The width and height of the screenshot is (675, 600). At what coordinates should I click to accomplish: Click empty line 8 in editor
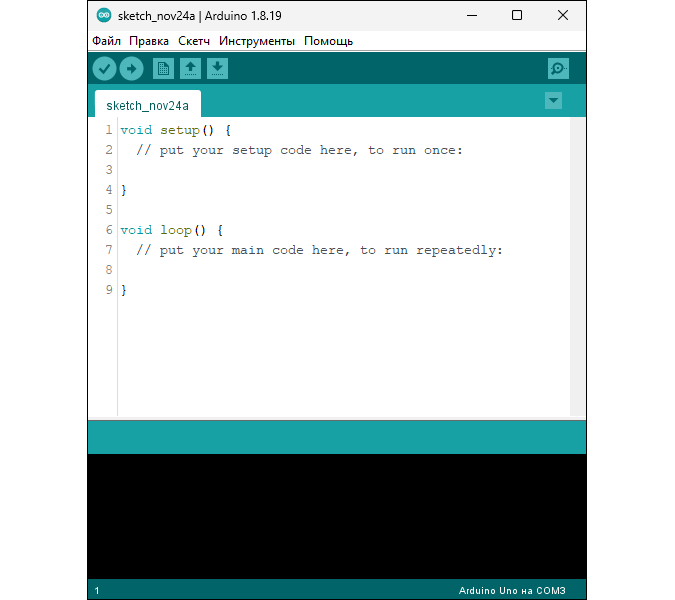[x=344, y=270]
